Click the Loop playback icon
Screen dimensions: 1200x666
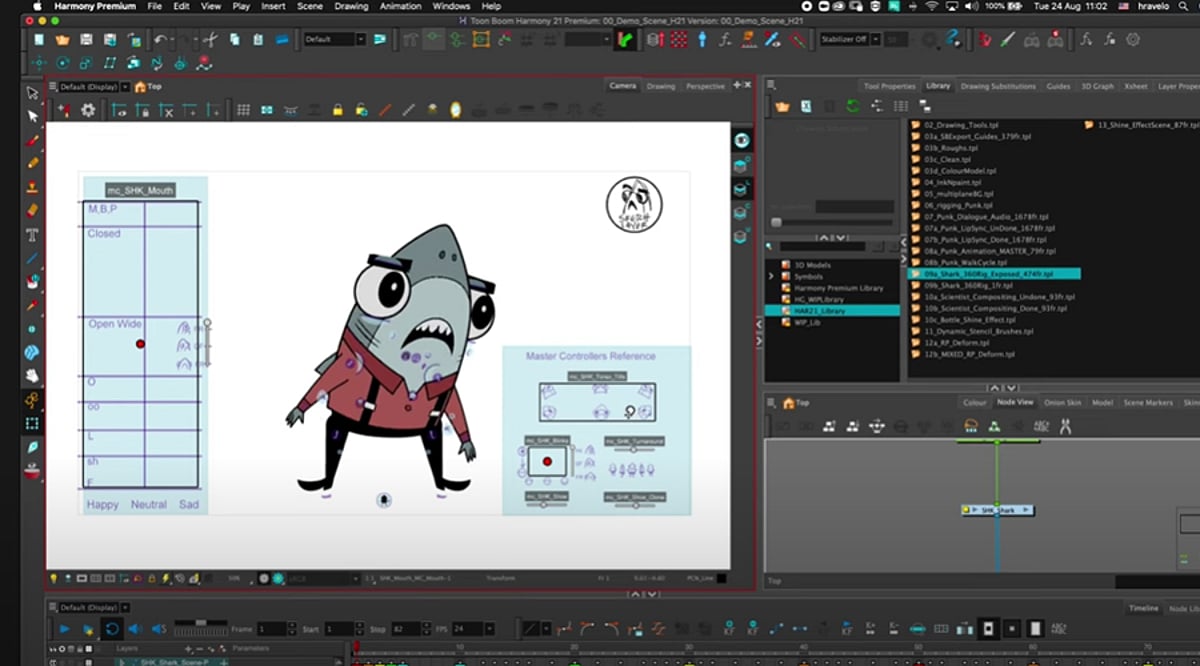[112, 629]
